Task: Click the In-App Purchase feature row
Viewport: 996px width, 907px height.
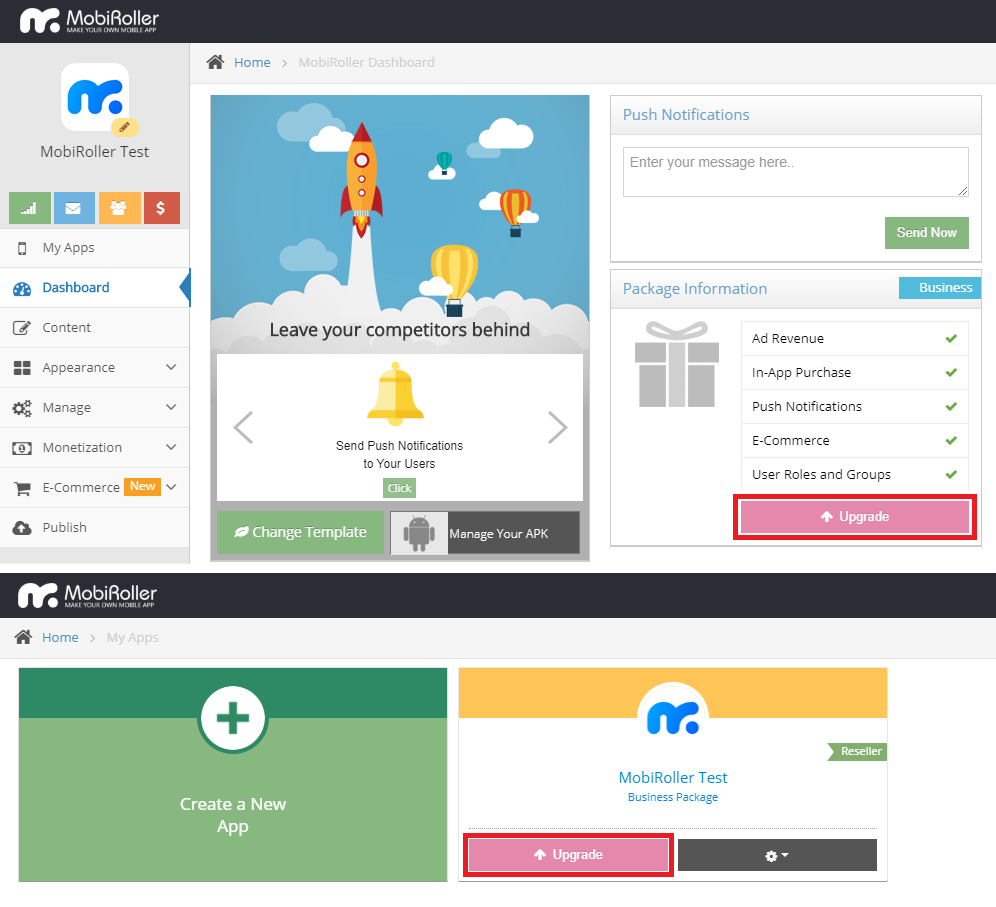Action: click(854, 373)
